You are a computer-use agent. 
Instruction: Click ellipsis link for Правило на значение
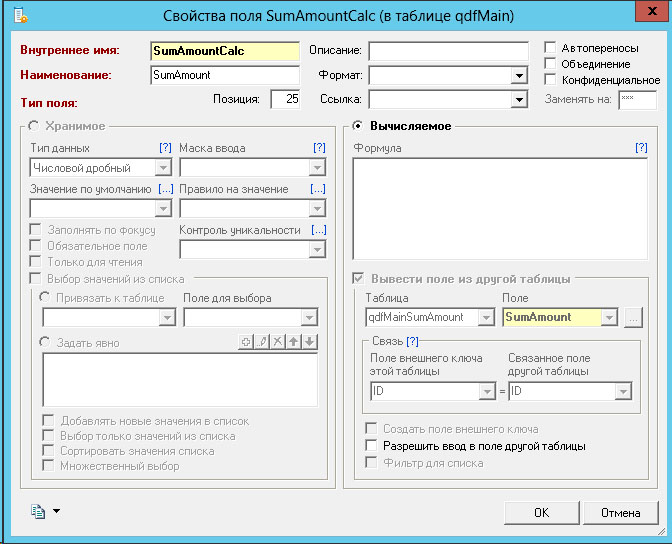coord(318,189)
